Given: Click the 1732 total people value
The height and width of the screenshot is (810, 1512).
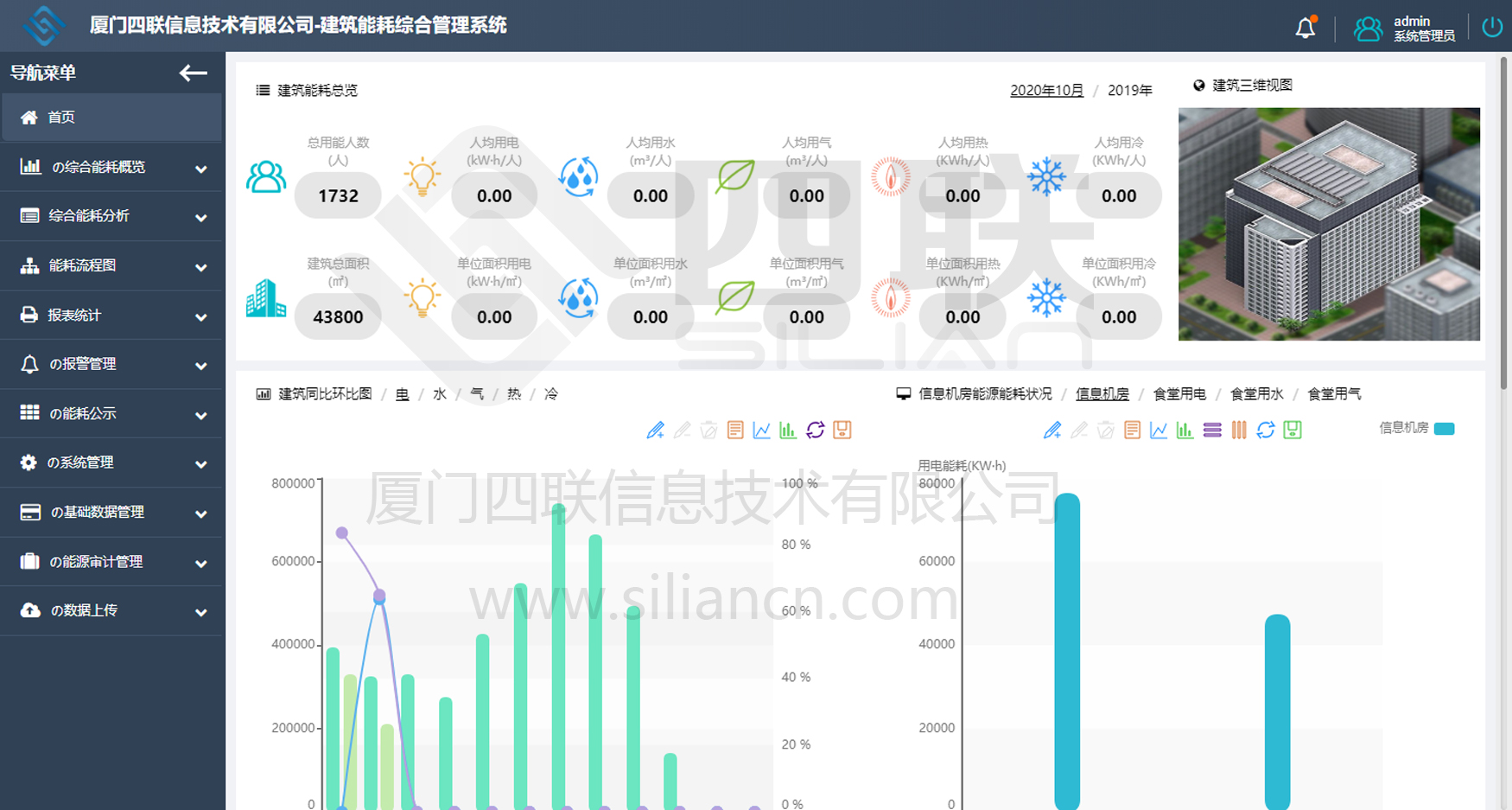Looking at the screenshot, I should 338,196.
